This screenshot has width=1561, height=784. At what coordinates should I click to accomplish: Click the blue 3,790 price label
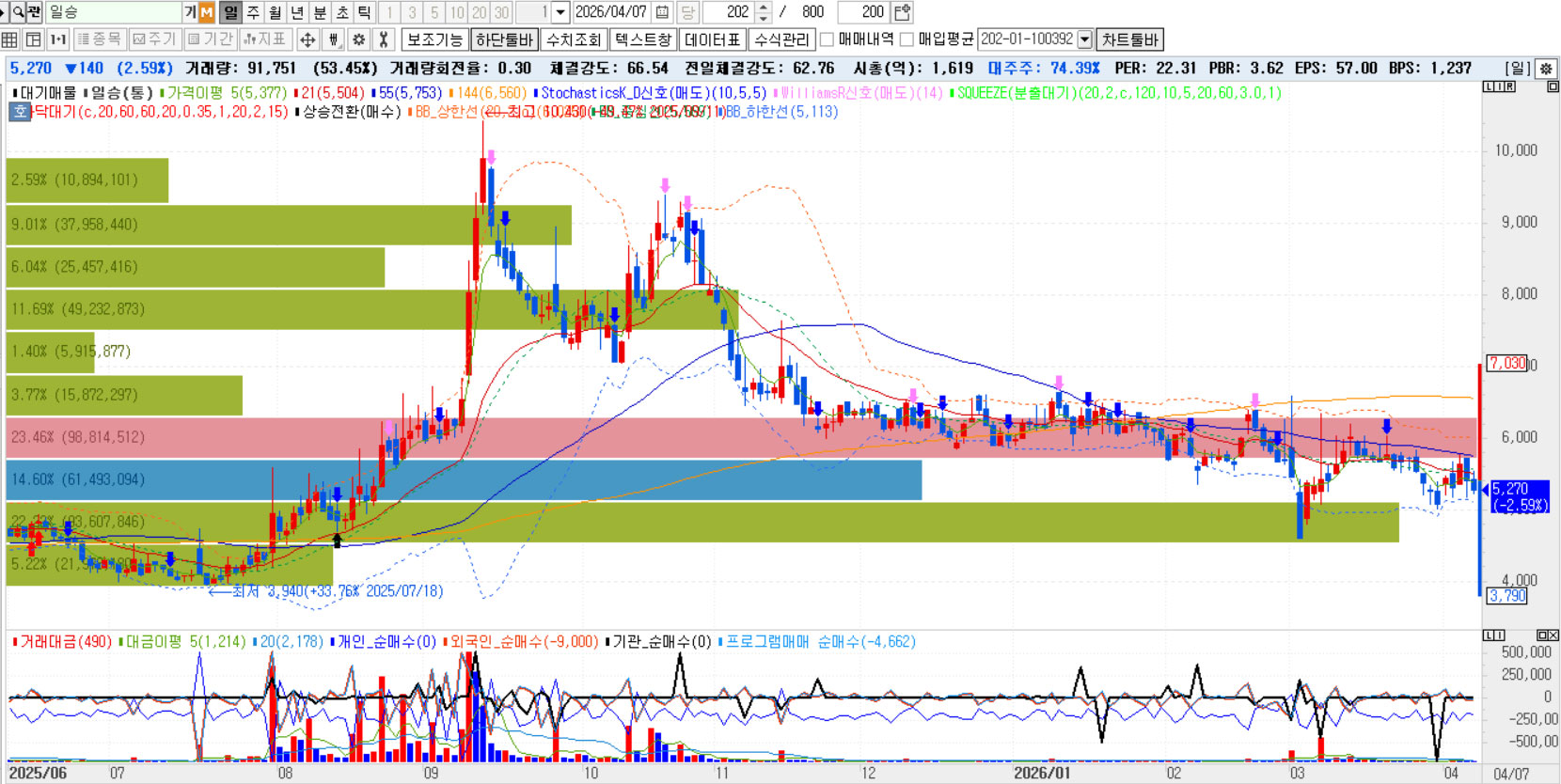click(1507, 596)
